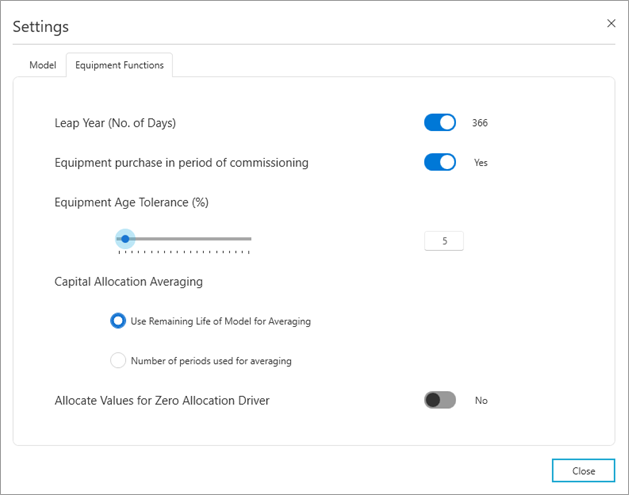The height and width of the screenshot is (495, 629).
Task: Click the 366 value beside Leap Year toggle
Action: pos(480,123)
